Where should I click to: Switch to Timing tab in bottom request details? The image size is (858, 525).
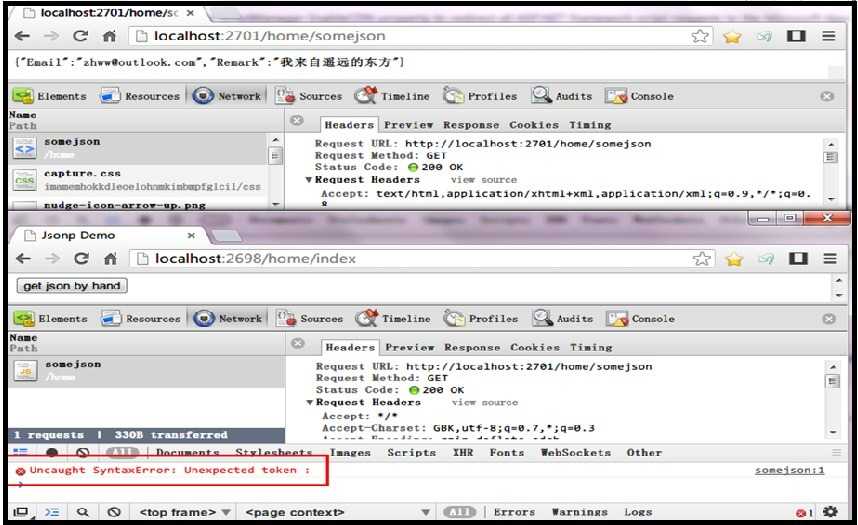(x=591, y=347)
